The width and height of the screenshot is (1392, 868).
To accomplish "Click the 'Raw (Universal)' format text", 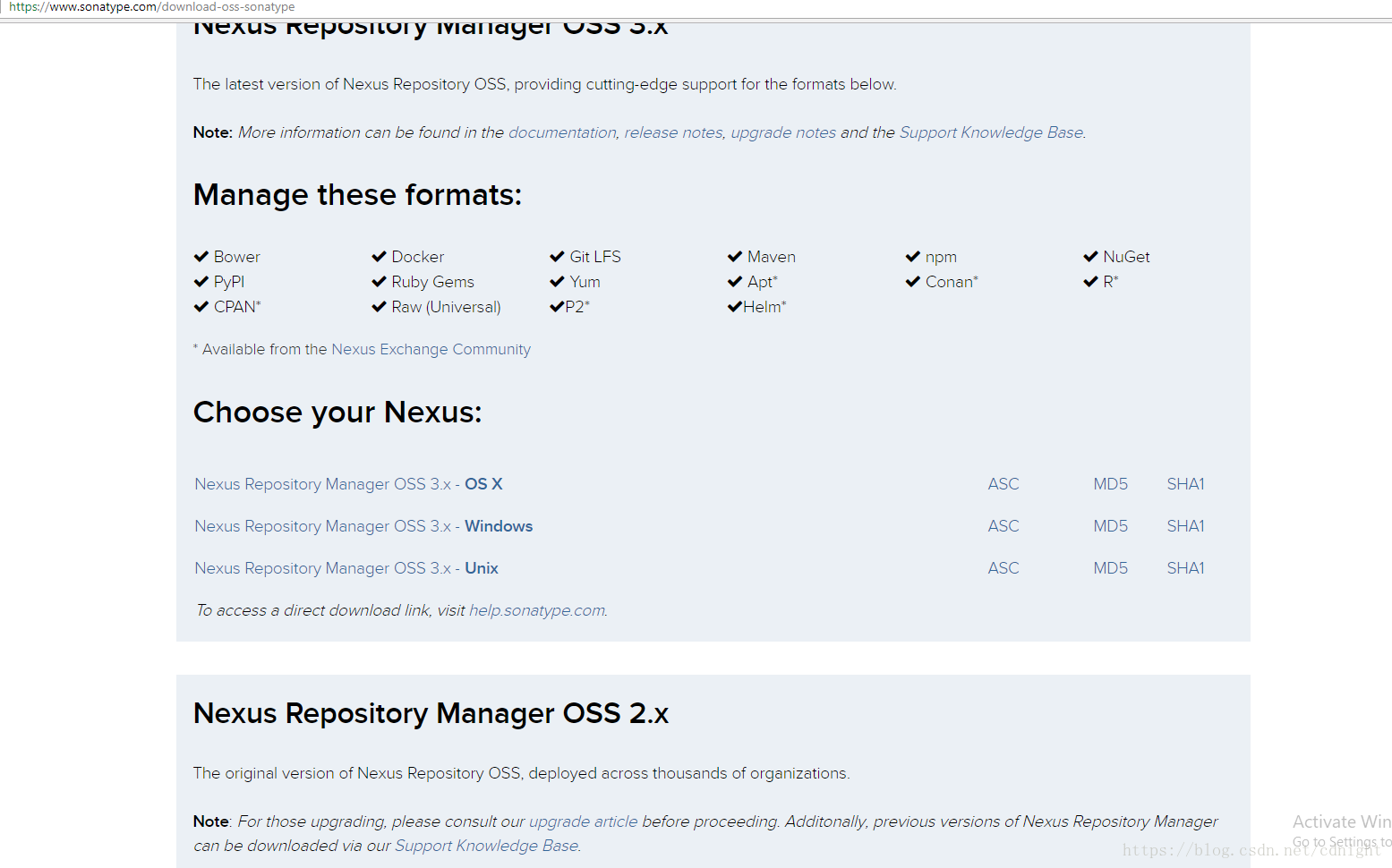I will (x=446, y=307).
